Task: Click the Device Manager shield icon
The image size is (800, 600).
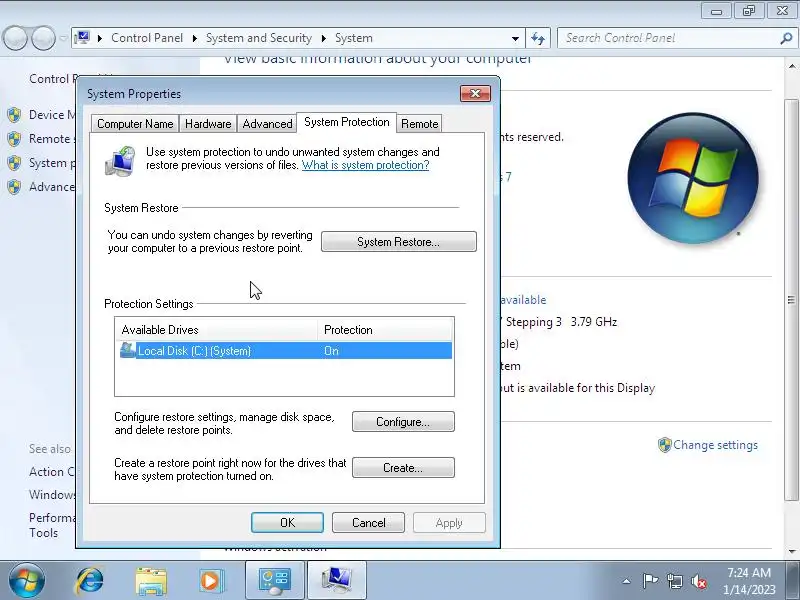Action: pyautogui.click(x=14, y=115)
